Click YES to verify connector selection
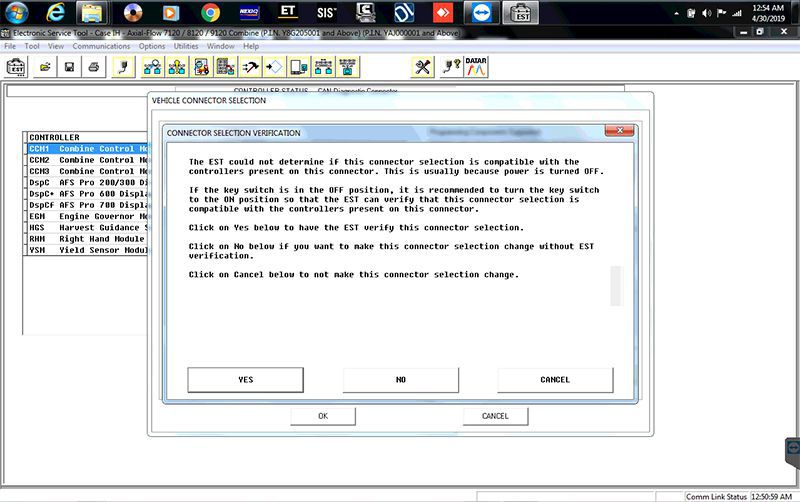800x502 pixels. click(245, 380)
